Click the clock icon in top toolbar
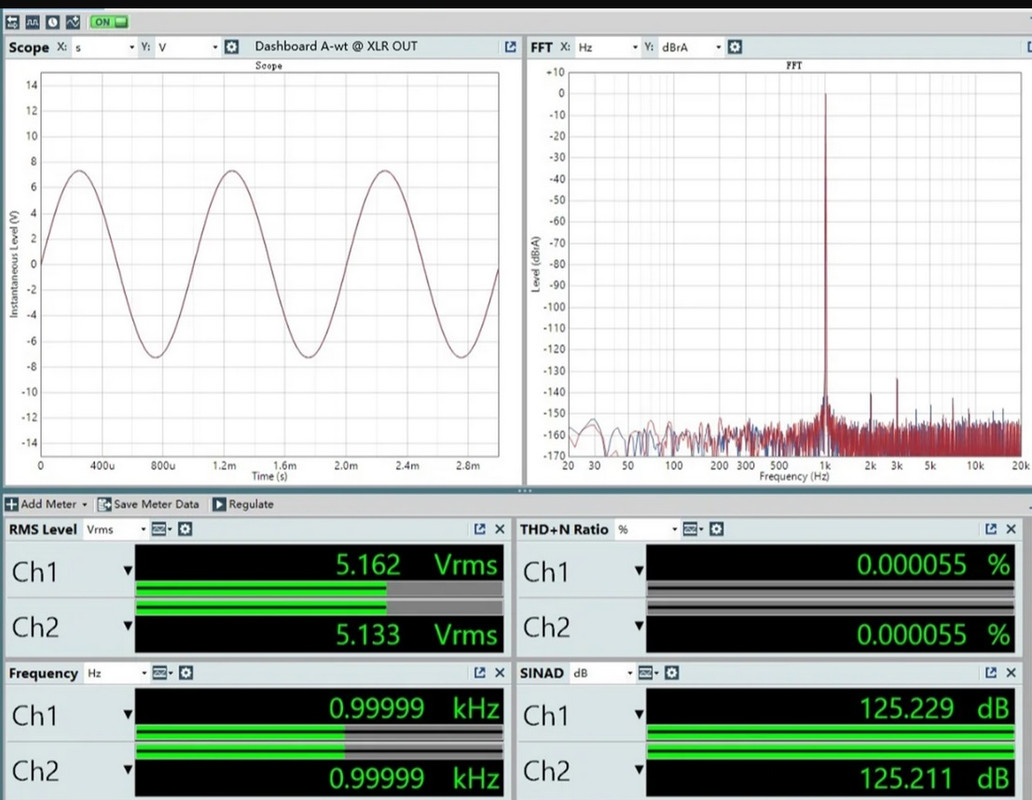The image size is (1032, 800). [x=53, y=22]
